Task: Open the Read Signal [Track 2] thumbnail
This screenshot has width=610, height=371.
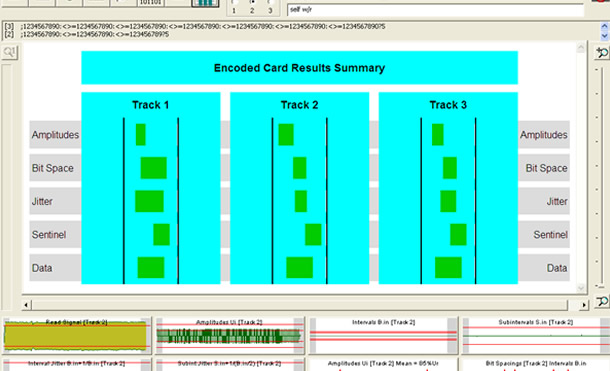Action: [x=77, y=336]
